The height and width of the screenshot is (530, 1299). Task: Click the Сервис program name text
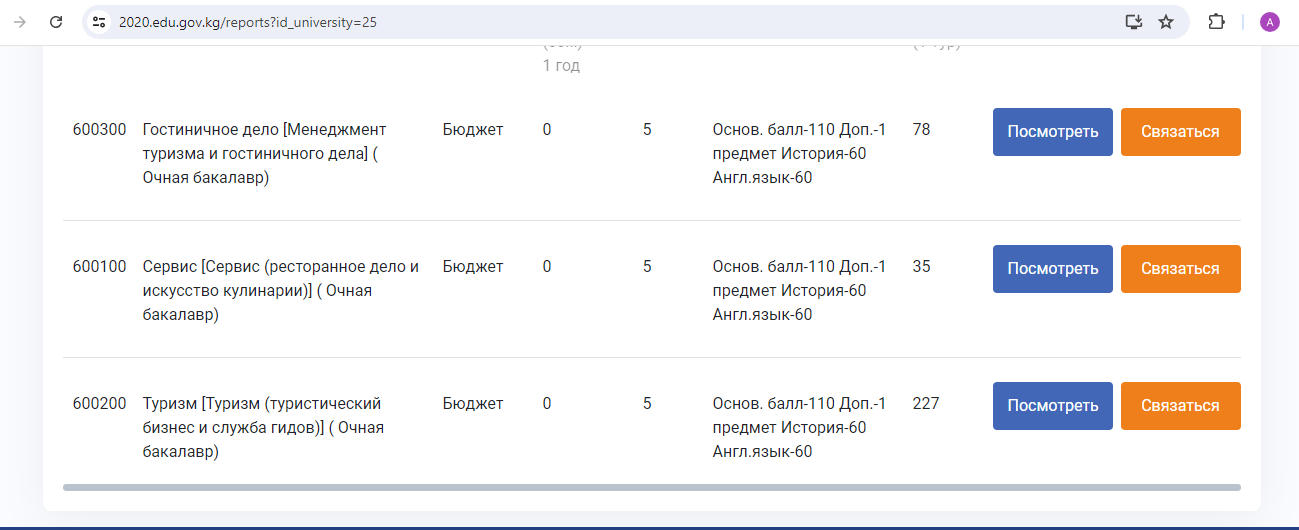281,291
